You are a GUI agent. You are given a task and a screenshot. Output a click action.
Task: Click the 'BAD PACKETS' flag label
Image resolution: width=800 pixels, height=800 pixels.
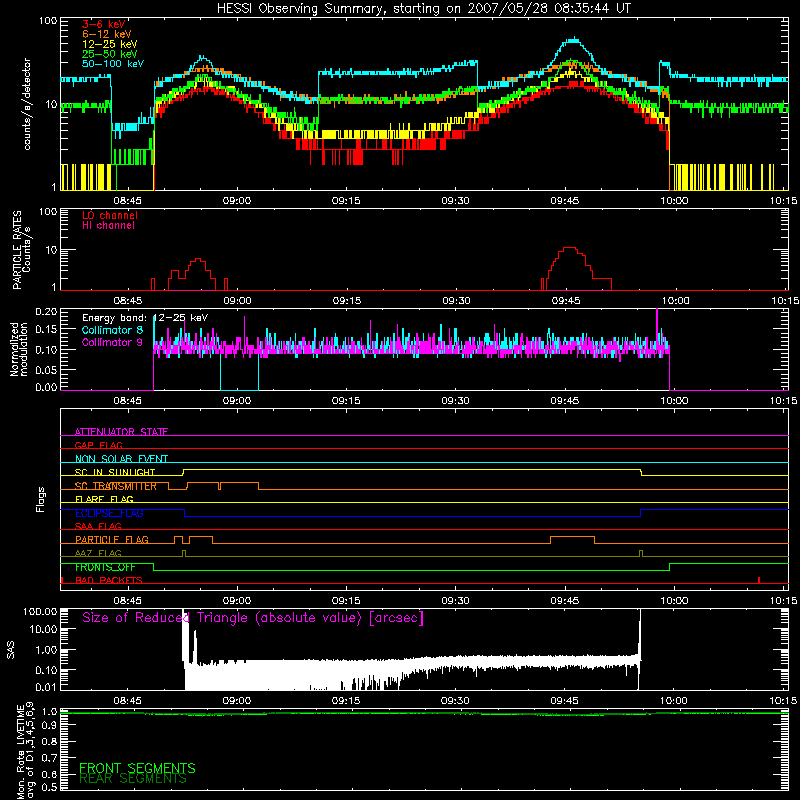click(x=108, y=580)
